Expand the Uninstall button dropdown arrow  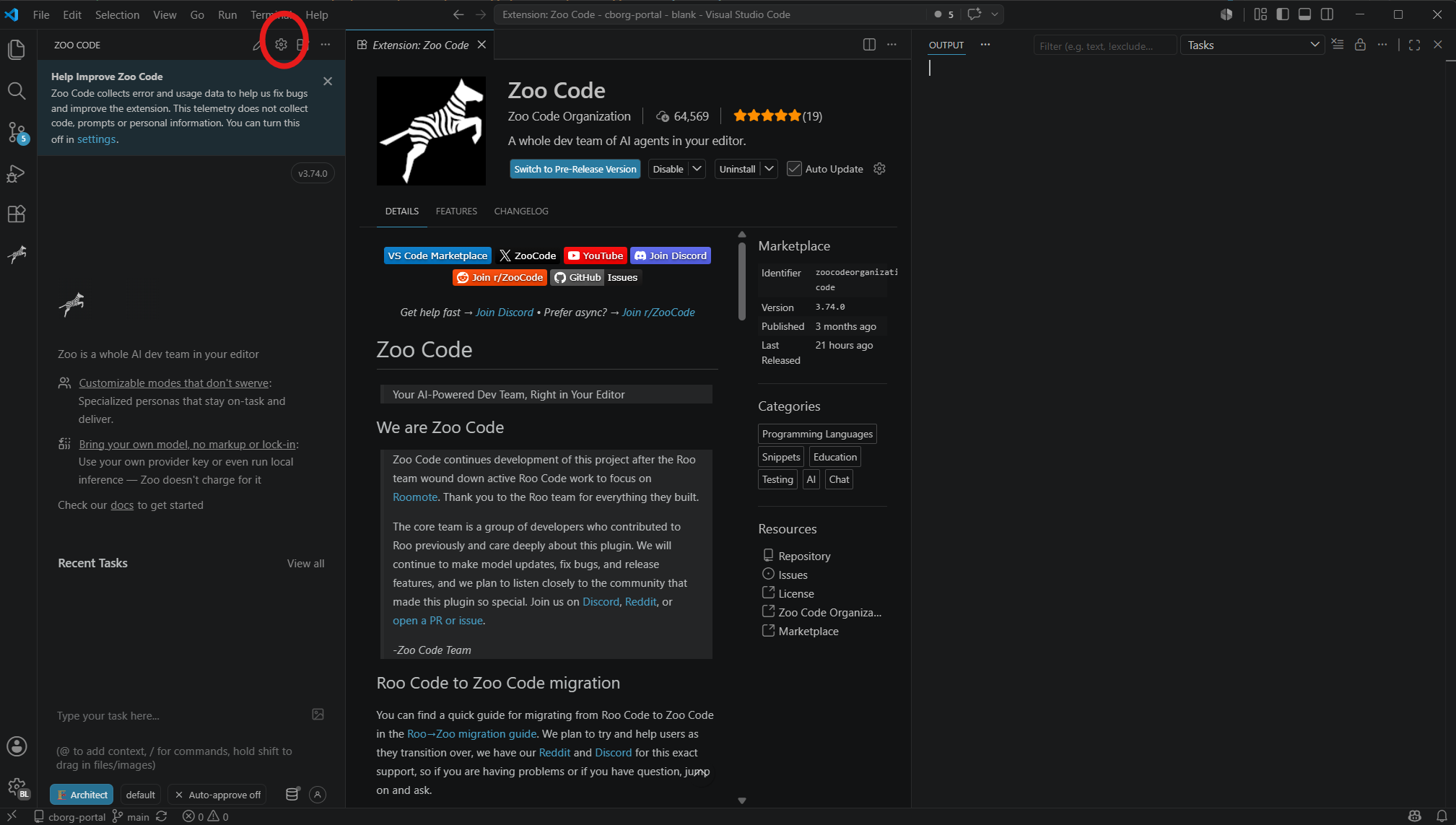pyautogui.click(x=770, y=169)
